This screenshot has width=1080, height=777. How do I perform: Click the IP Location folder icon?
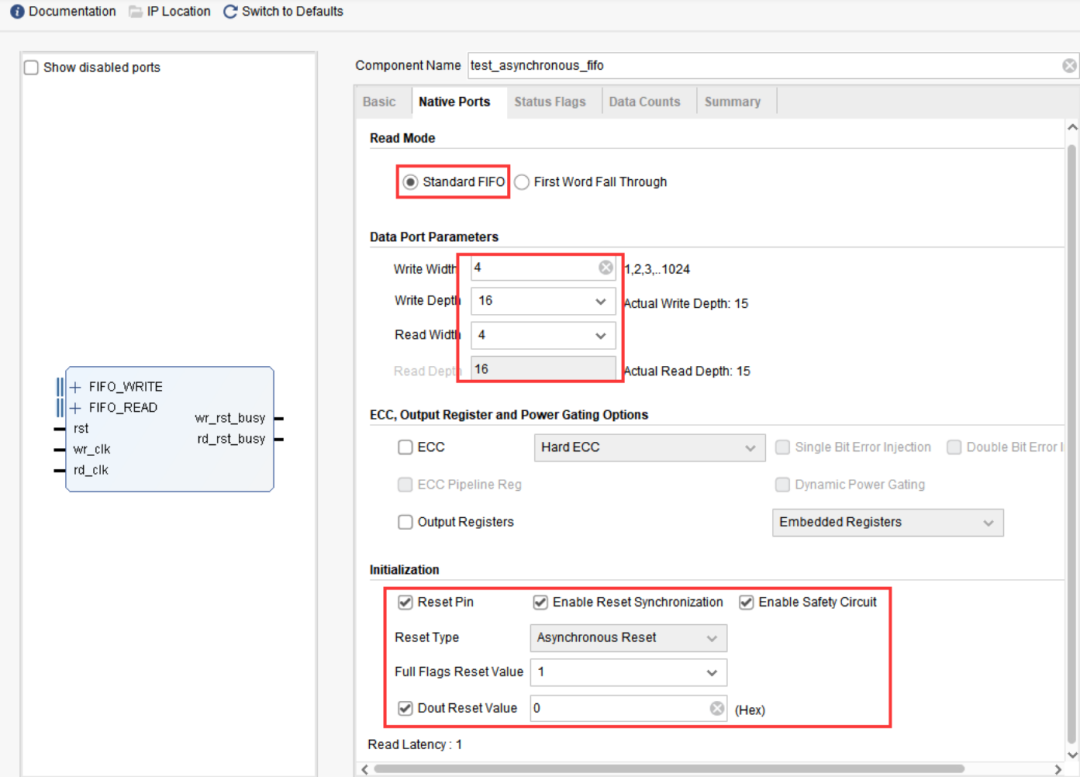tap(136, 12)
